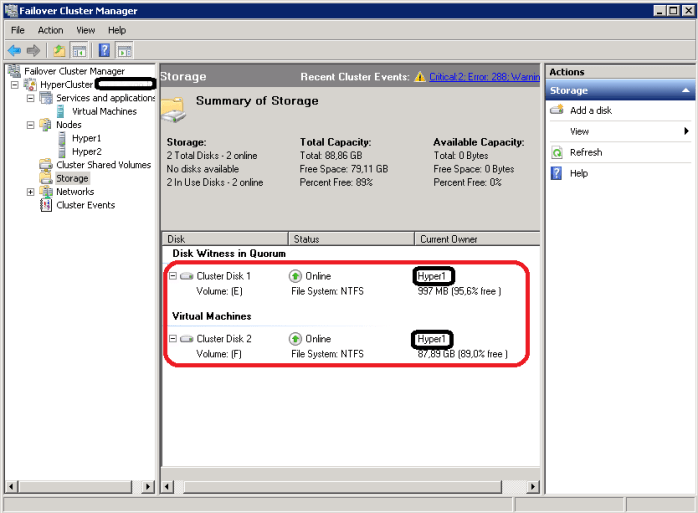The image size is (698, 513).
Task: Click the blue Help toolbar icon
Action: point(104,50)
